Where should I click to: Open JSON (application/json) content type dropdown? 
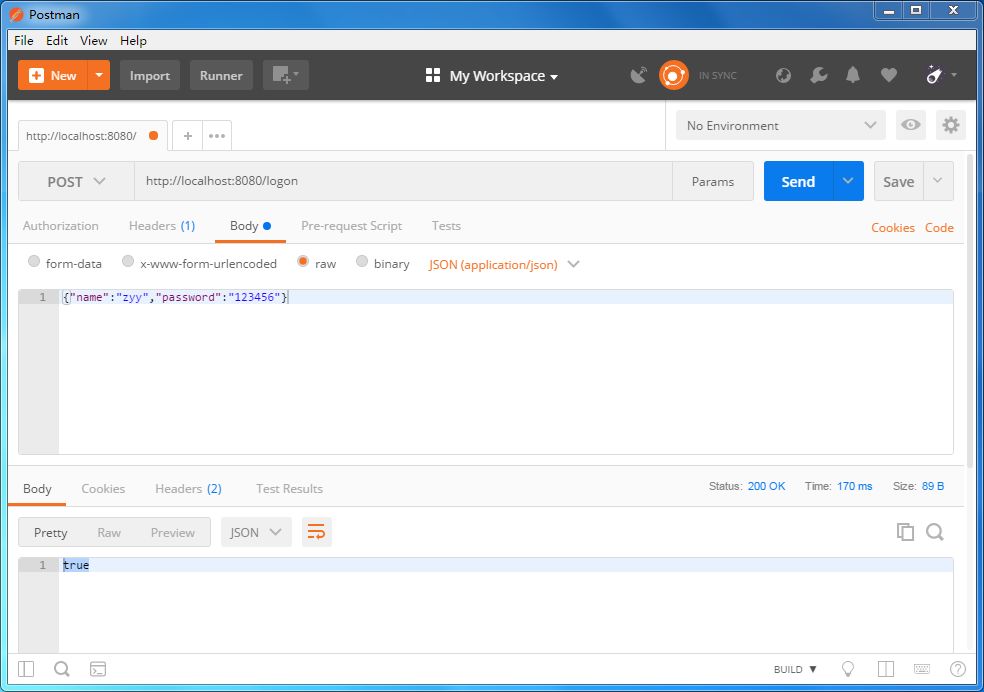click(504, 264)
